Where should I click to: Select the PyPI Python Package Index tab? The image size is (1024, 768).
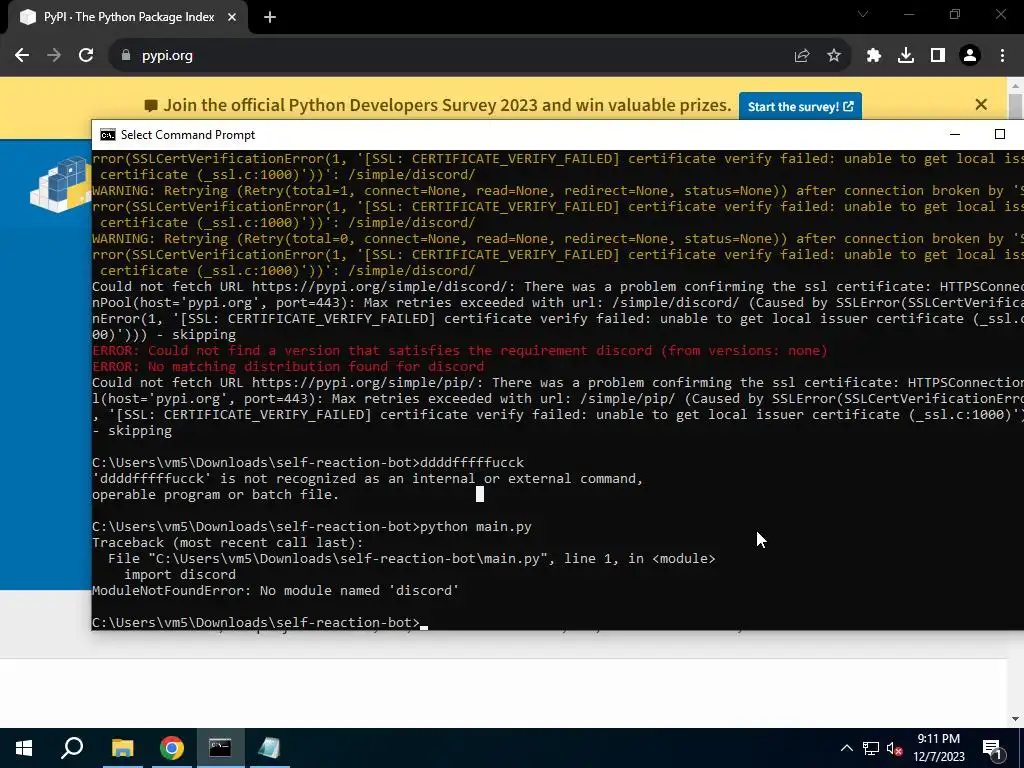[128, 17]
